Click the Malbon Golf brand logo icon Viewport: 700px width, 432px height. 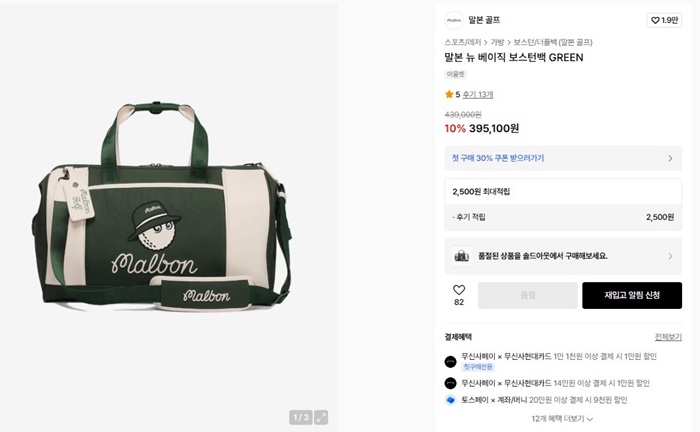[x=454, y=20]
